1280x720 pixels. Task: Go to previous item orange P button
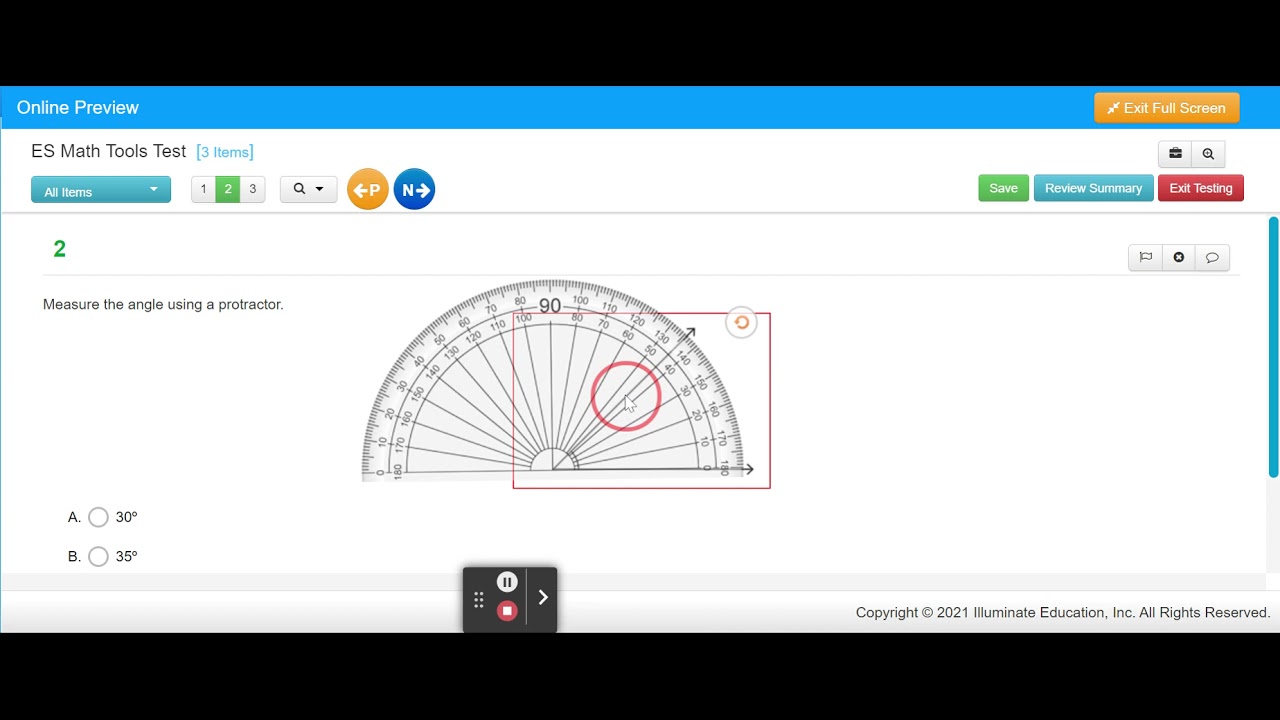pyautogui.click(x=368, y=189)
